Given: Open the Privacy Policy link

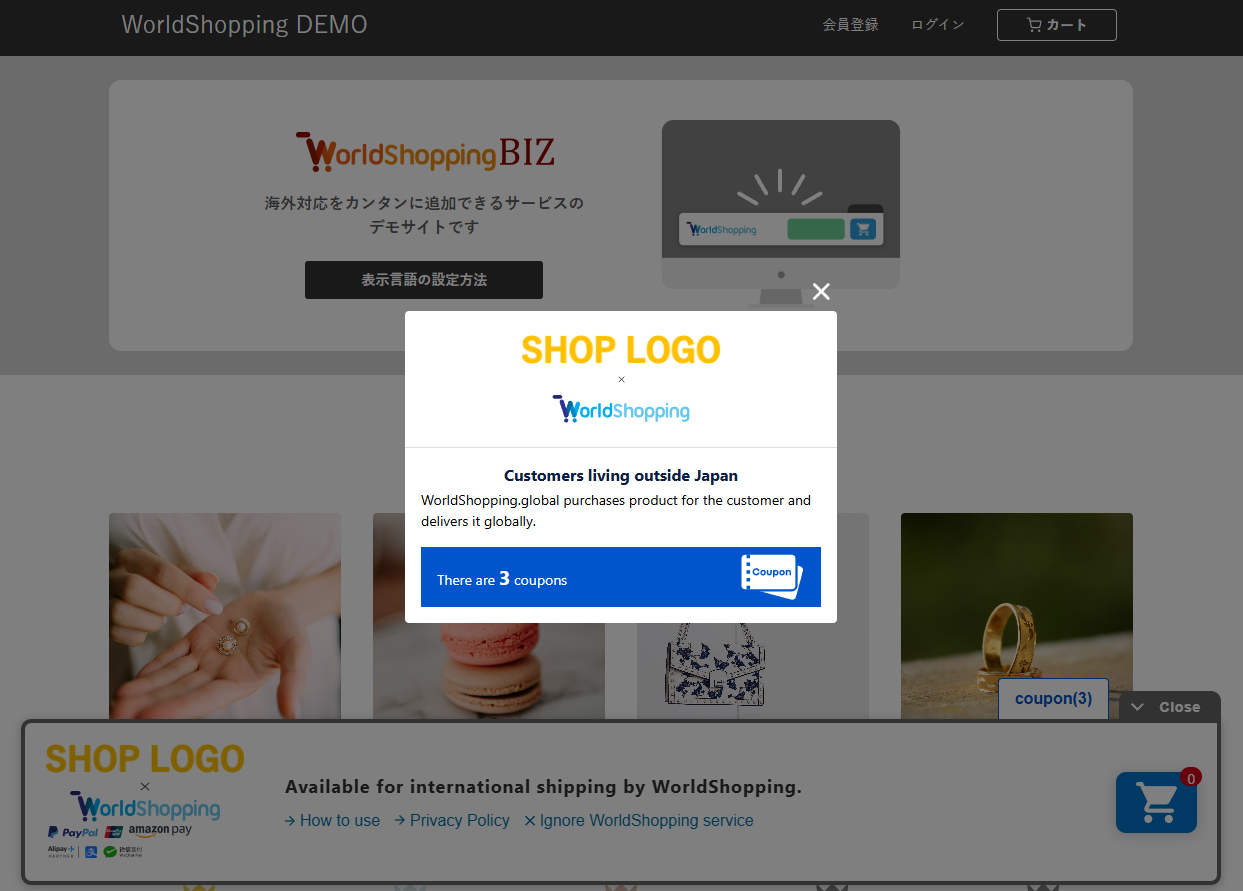Looking at the screenshot, I should coord(452,821).
